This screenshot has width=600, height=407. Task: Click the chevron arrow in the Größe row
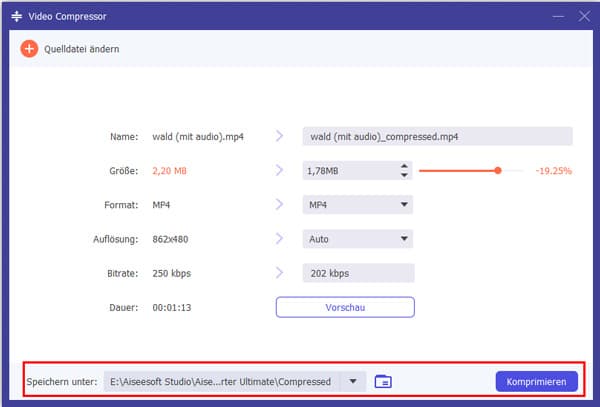pyautogui.click(x=280, y=171)
